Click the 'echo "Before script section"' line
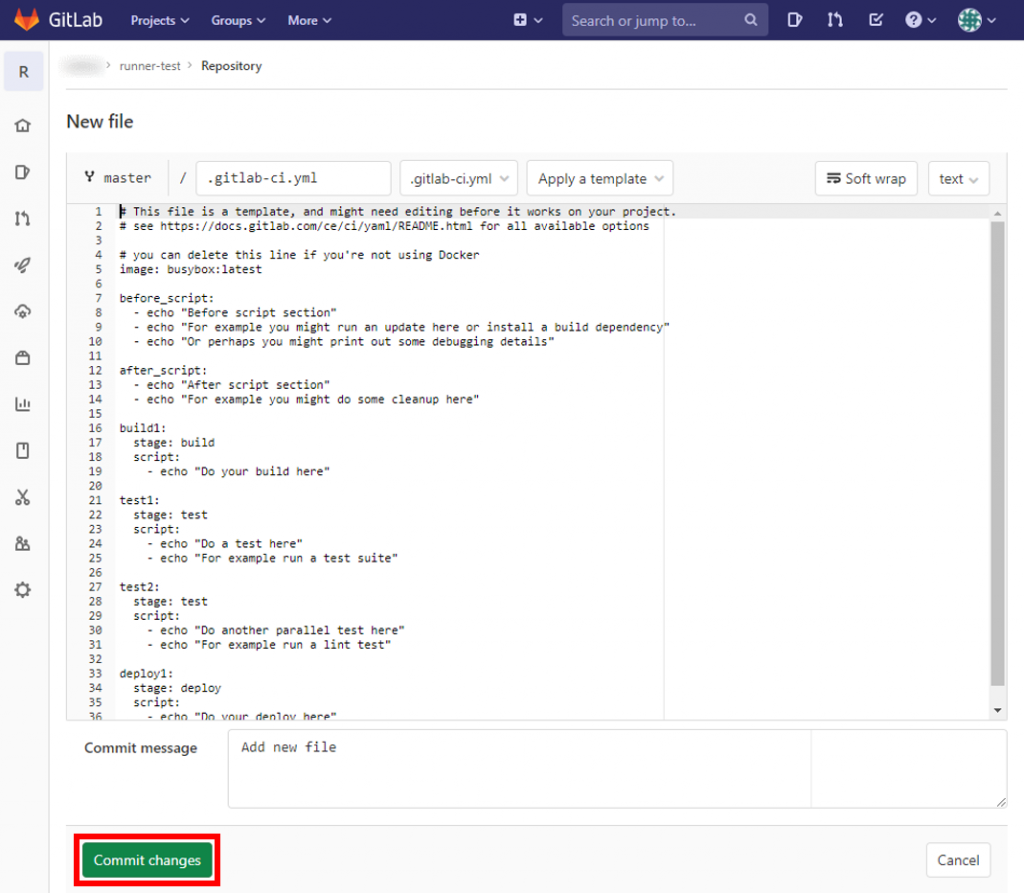Viewport: 1024px width, 893px height. click(x=235, y=312)
